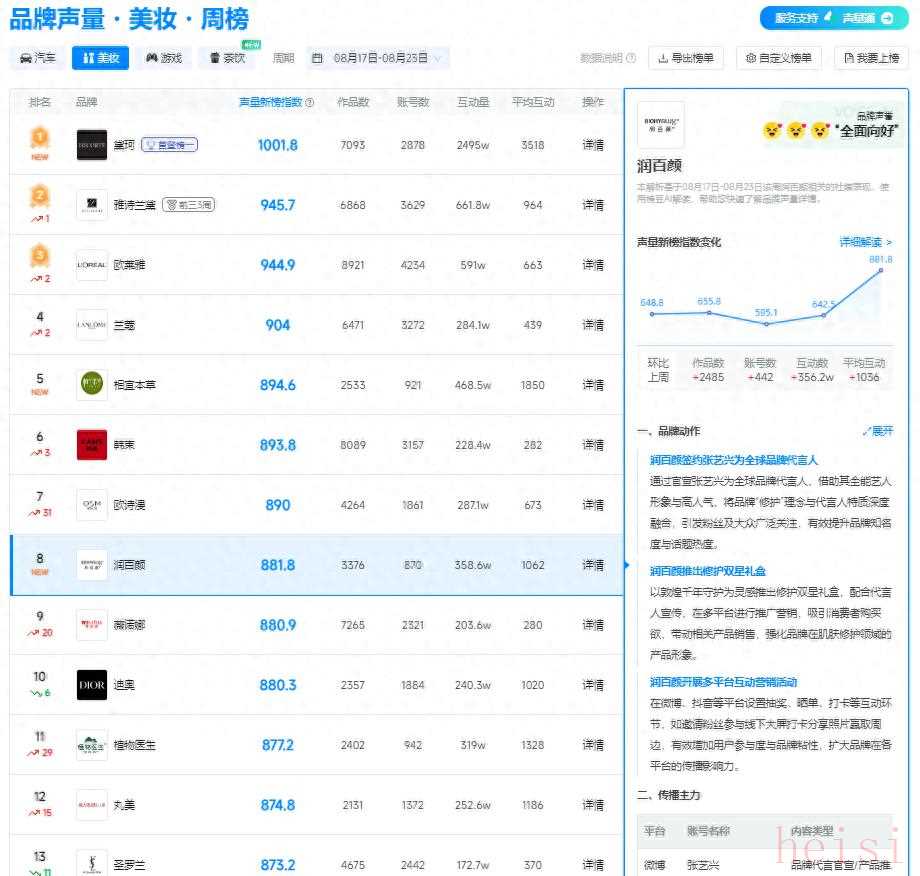
Task: Click the help icon next to 数据说明
Action: click(632, 59)
